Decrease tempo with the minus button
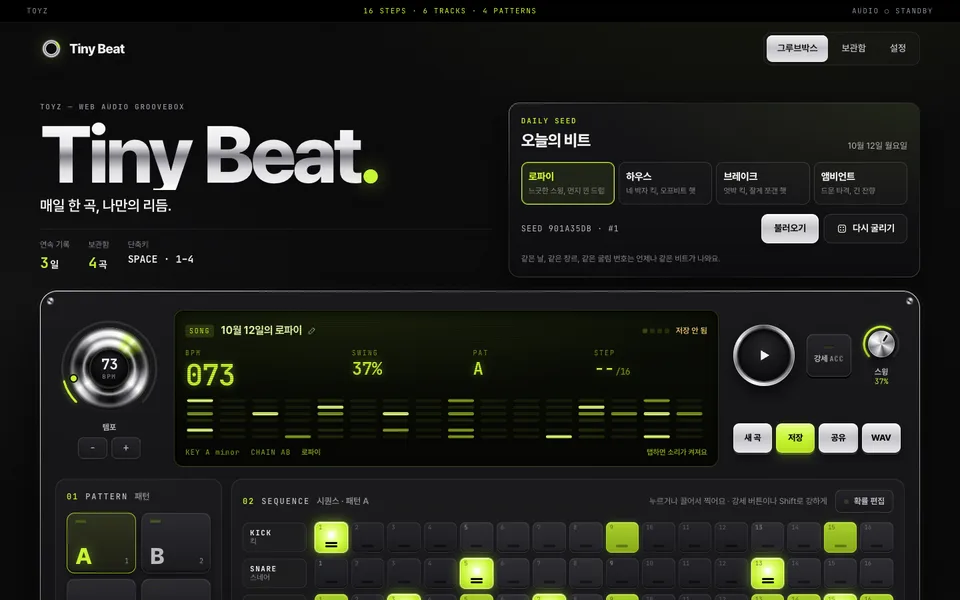Image resolution: width=960 pixels, height=600 pixels. tap(92, 448)
